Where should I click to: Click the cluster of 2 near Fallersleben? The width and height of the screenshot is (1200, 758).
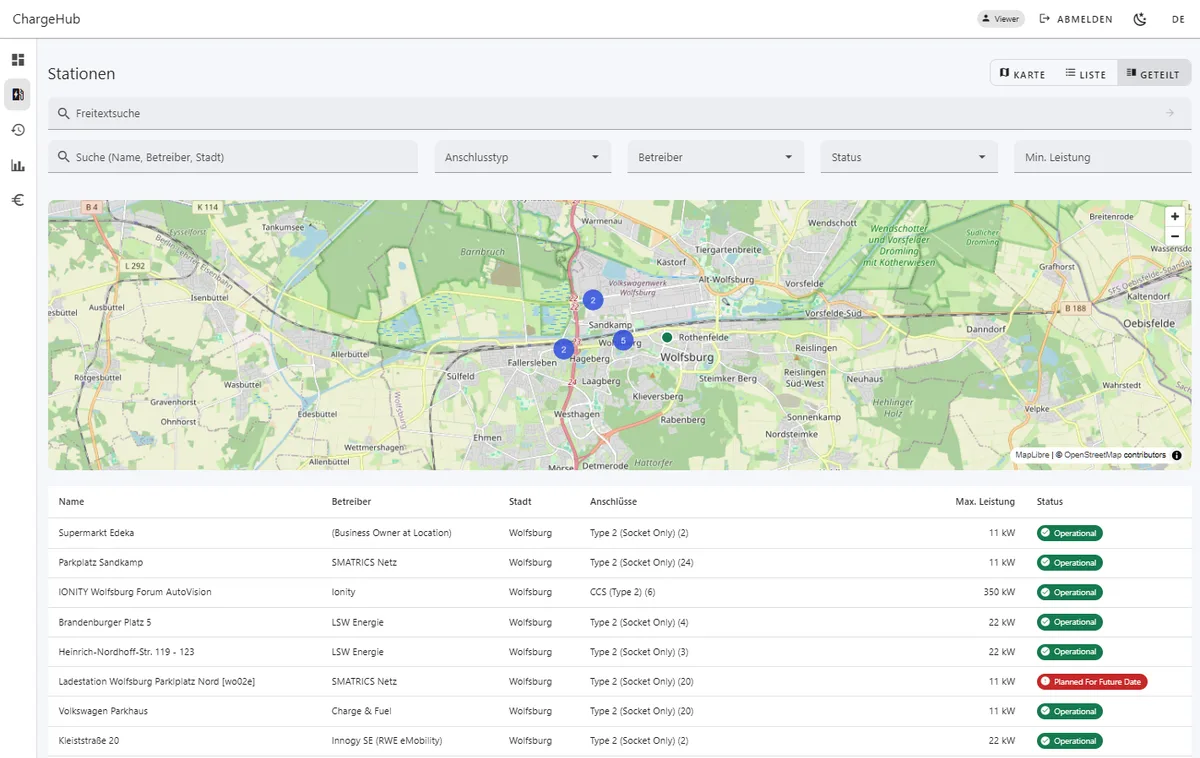coord(564,349)
